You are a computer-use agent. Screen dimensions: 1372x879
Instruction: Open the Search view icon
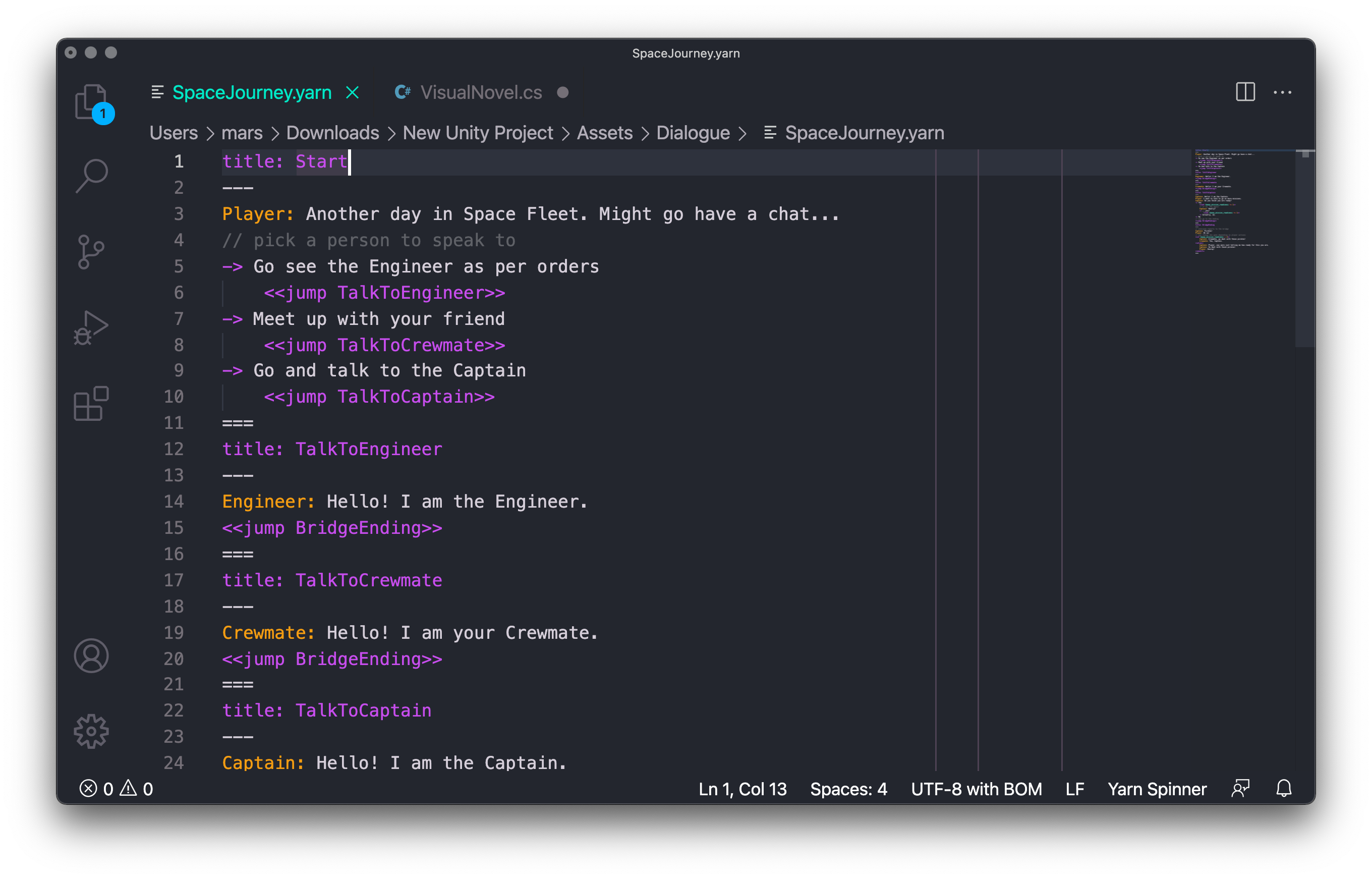point(91,175)
